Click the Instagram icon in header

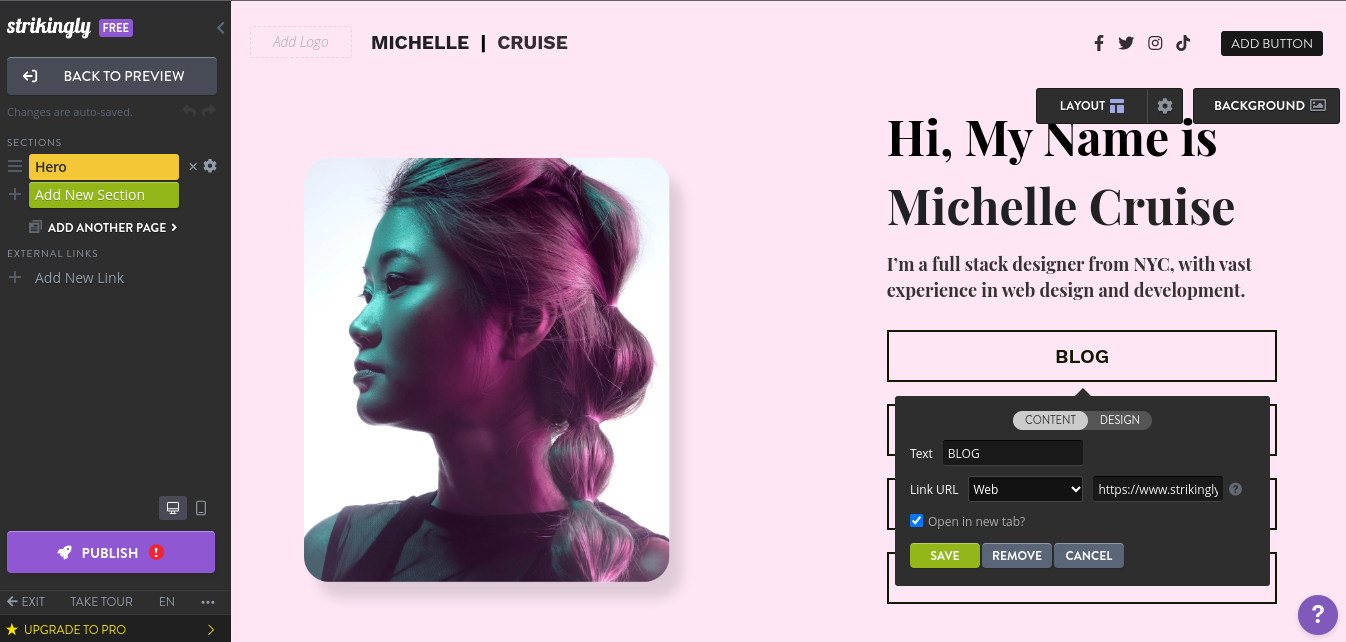pos(1155,43)
